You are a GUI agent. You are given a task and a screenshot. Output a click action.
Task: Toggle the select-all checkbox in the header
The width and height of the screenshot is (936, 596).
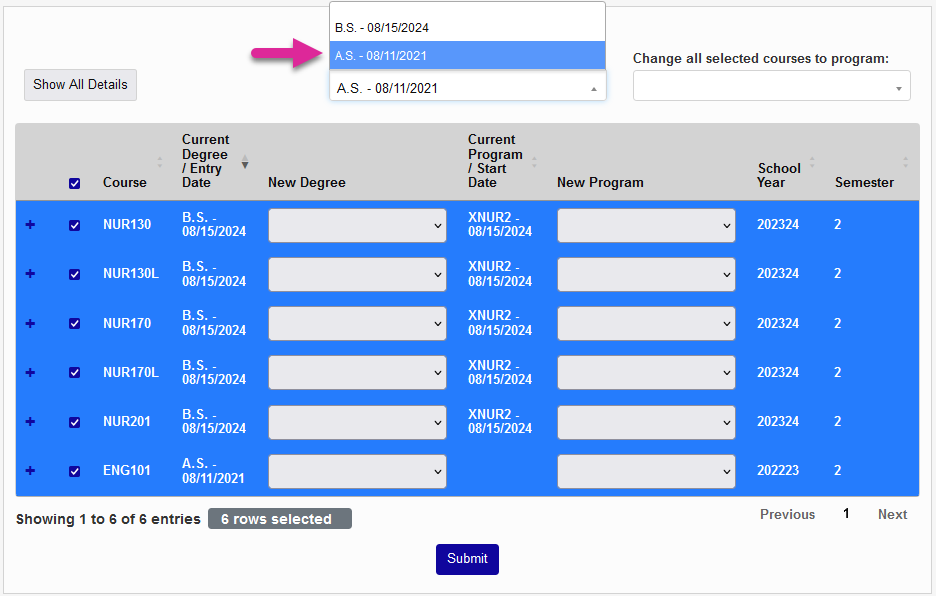(75, 183)
